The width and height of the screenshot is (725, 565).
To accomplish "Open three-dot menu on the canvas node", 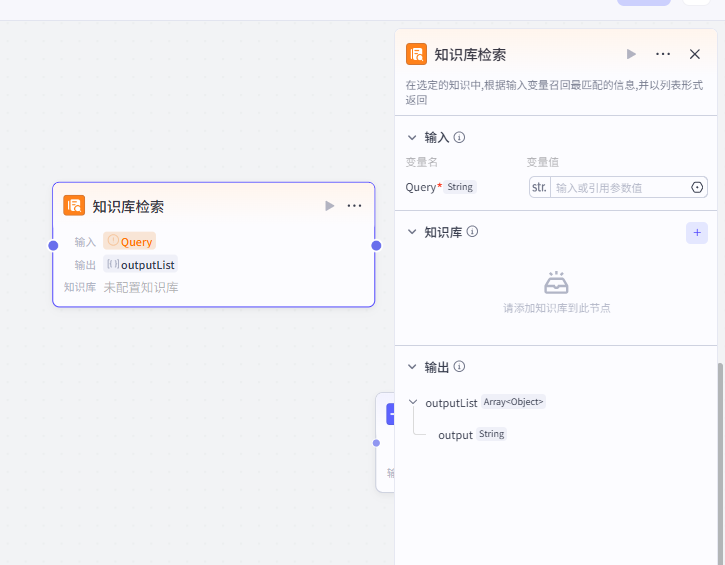I will coord(354,206).
